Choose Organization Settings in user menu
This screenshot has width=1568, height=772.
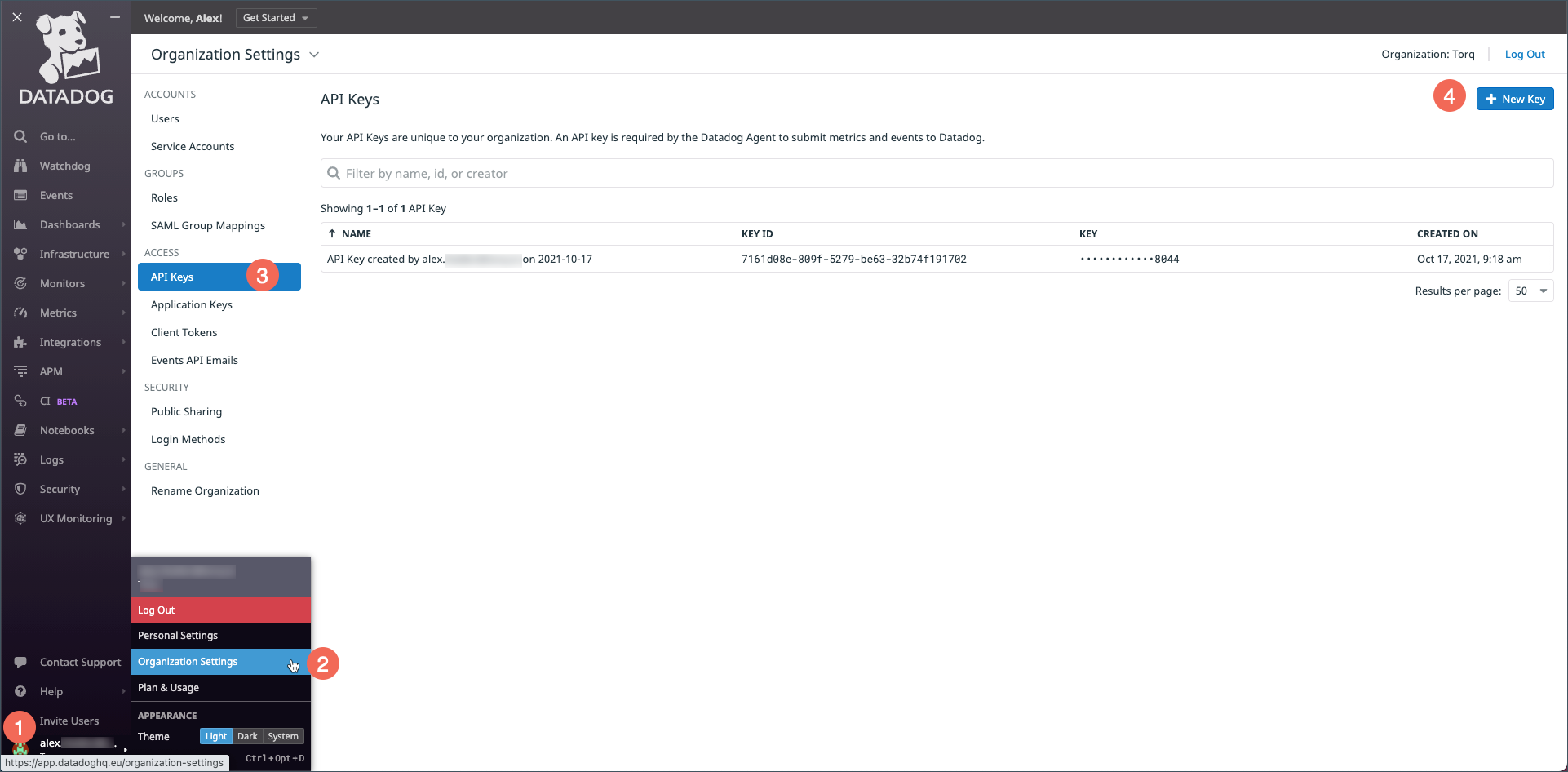click(x=221, y=661)
